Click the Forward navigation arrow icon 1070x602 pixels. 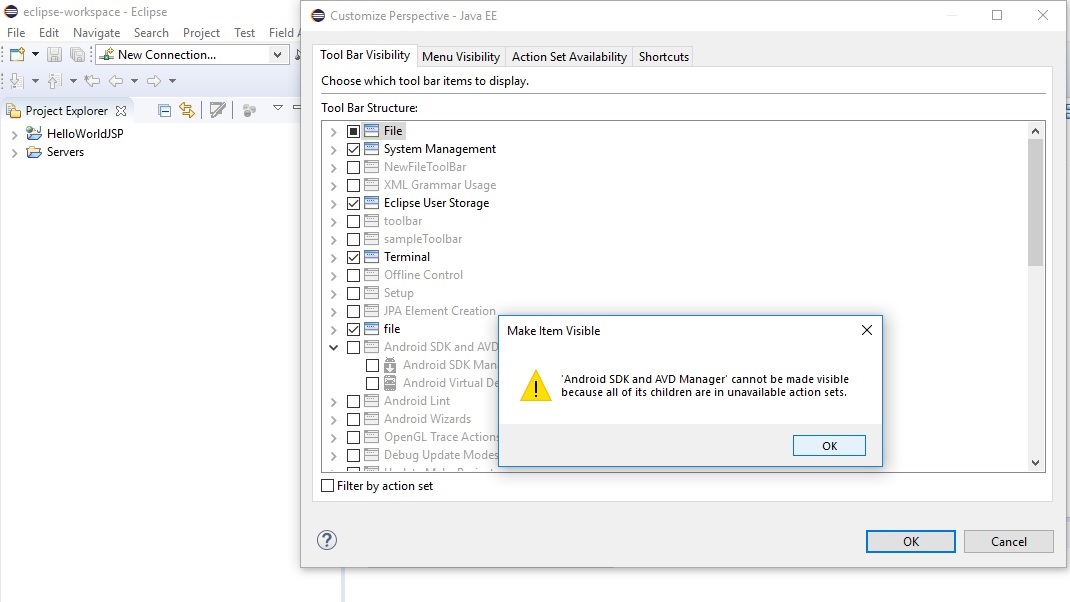pyautogui.click(x=154, y=81)
